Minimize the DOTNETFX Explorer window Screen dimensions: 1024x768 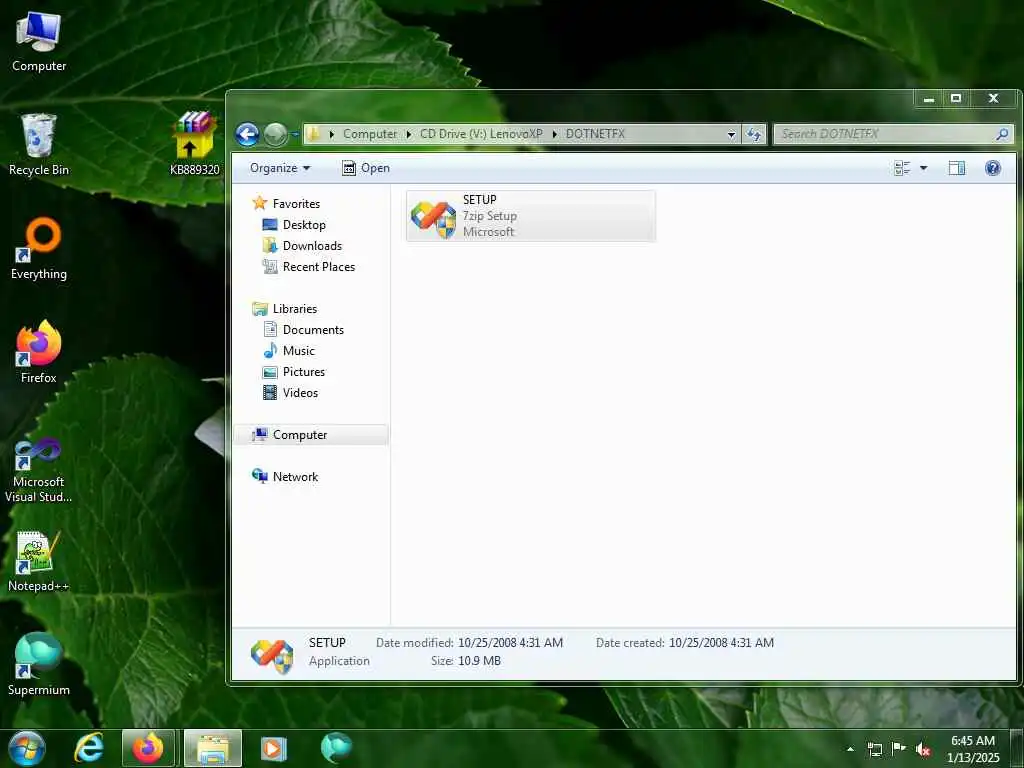(x=929, y=99)
